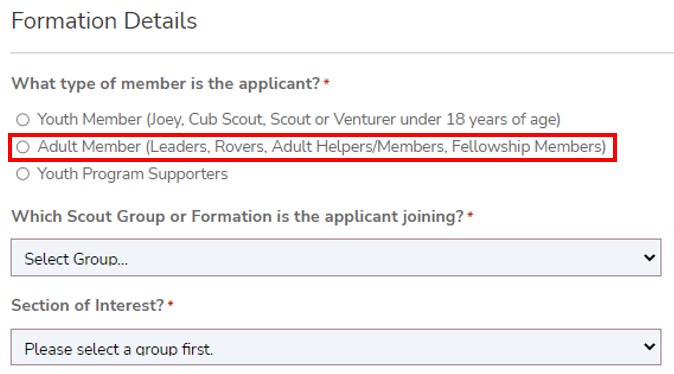
Task: Choose the Adult Member radio button
Action: (x=23, y=147)
